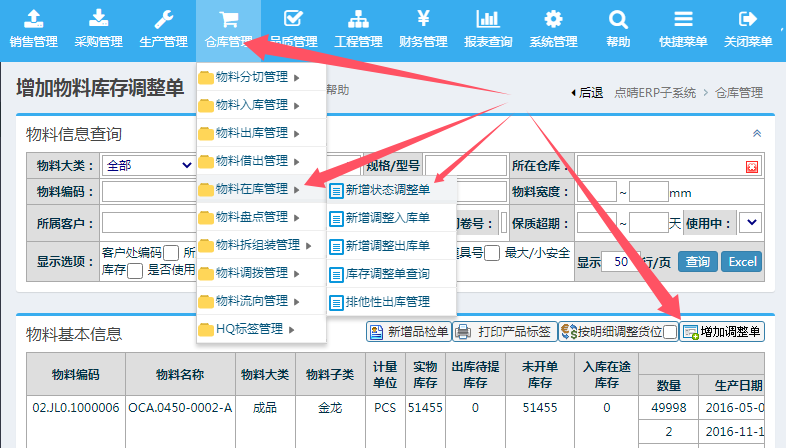This screenshot has width=786, height=448.
Task: Tick the 客户处编码 checkbox
Action: (x=171, y=253)
